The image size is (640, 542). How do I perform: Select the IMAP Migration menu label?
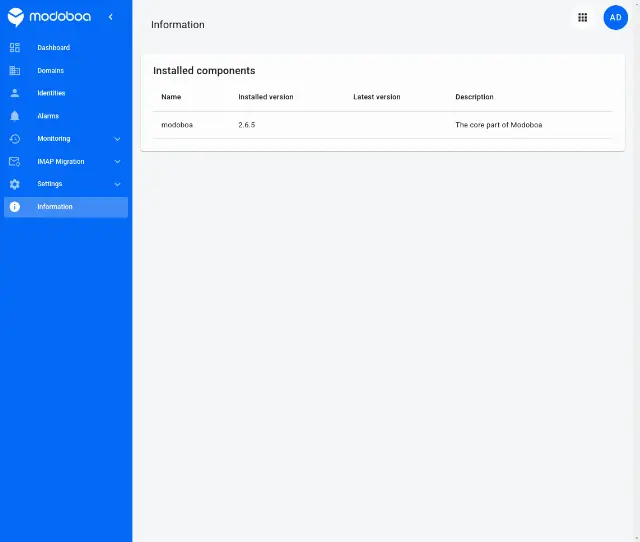[x=61, y=162]
